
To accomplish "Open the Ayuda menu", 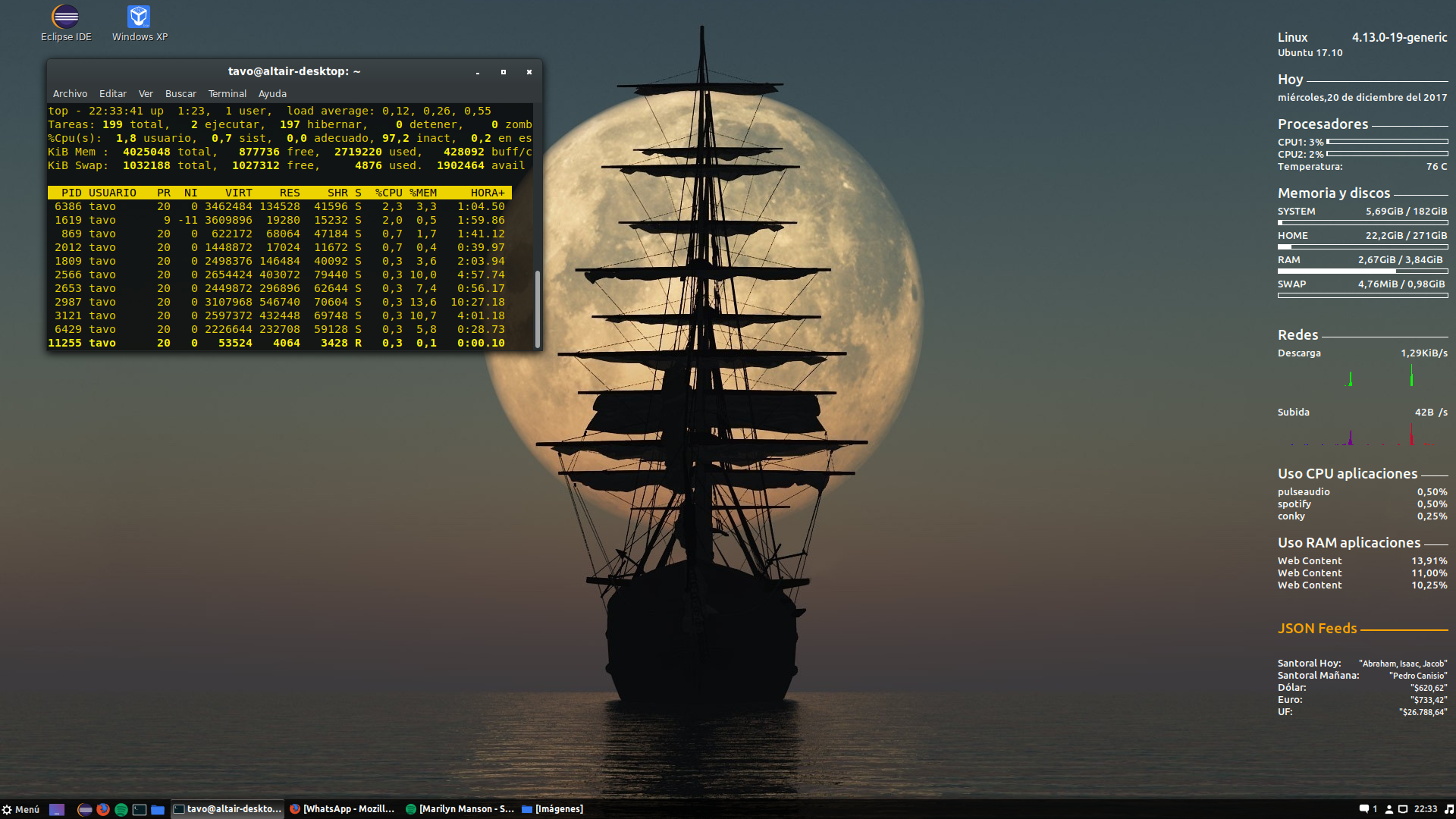I will coord(272,94).
